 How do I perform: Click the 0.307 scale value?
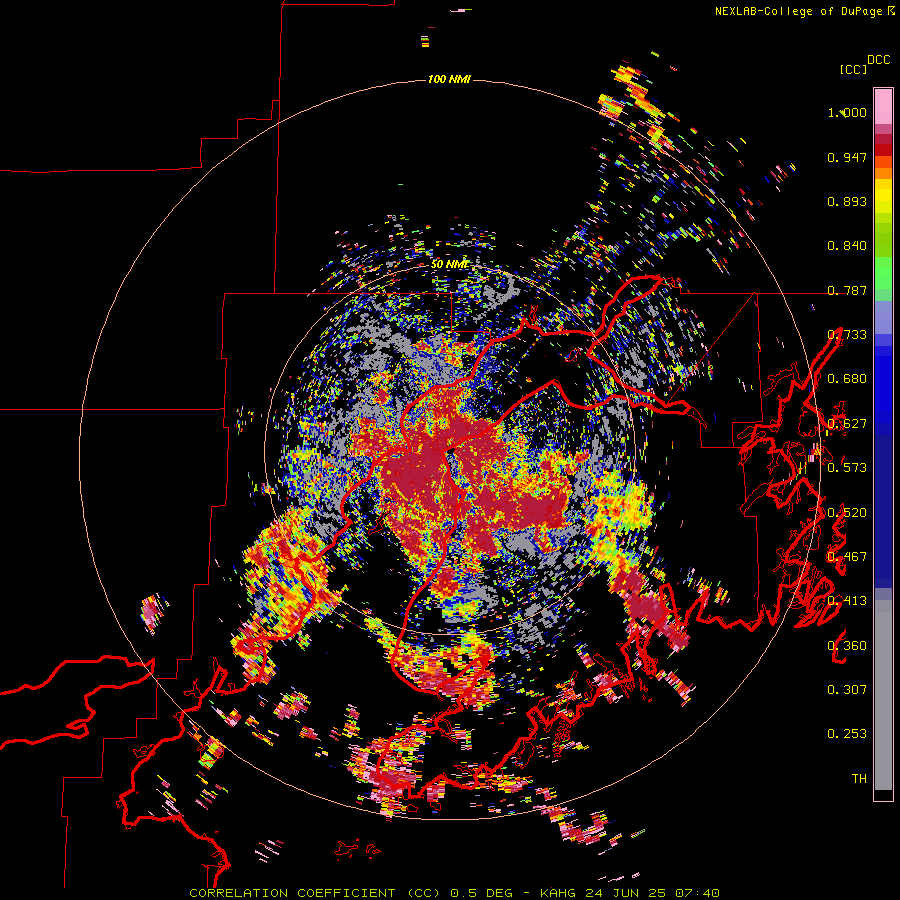[847, 690]
